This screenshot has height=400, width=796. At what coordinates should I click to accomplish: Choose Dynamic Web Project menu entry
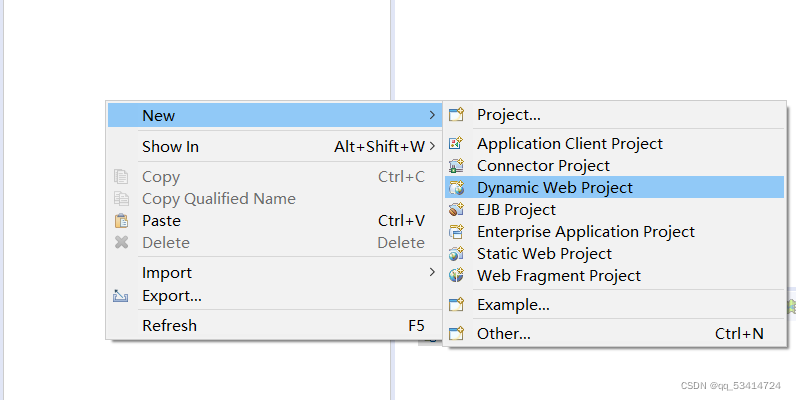[x=614, y=187]
